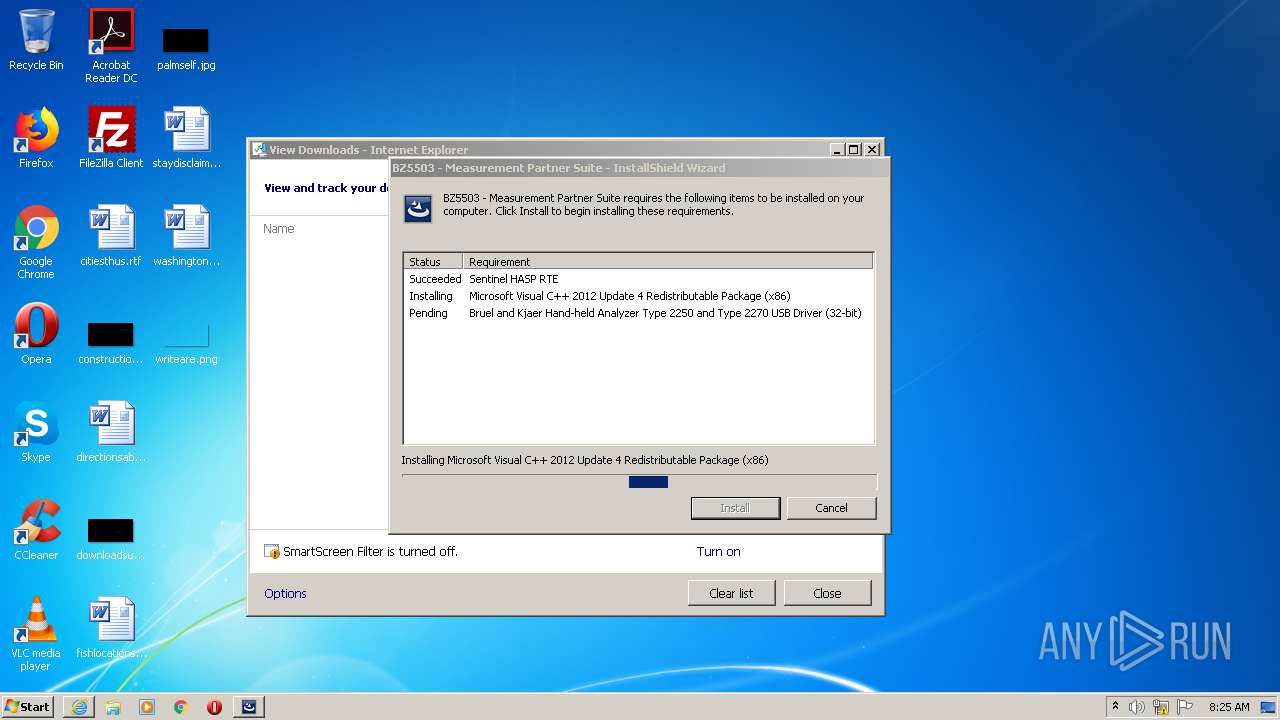Open FileZilla Client shortcut

click(x=111, y=138)
